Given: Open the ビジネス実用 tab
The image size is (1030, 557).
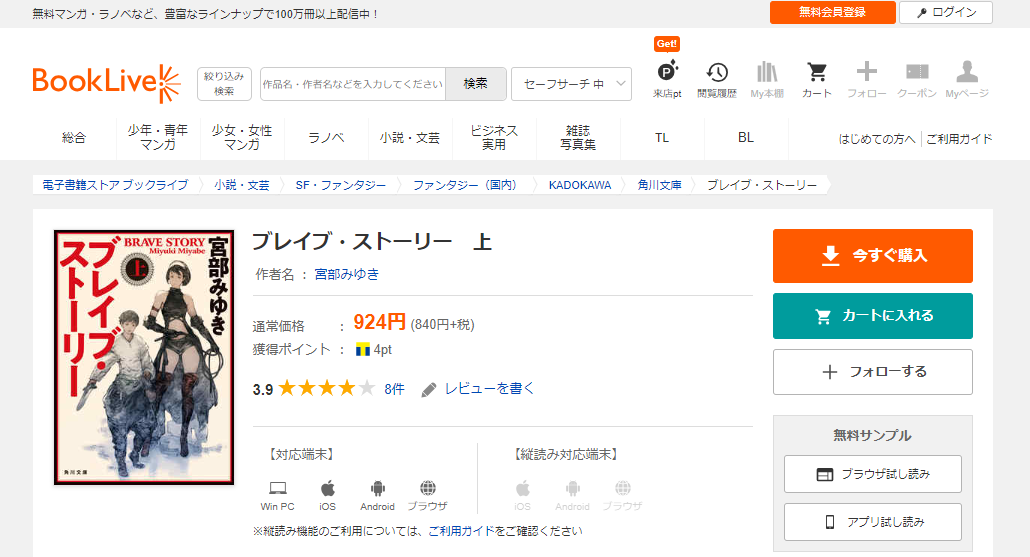Looking at the screenshot, I should point(494,138).
